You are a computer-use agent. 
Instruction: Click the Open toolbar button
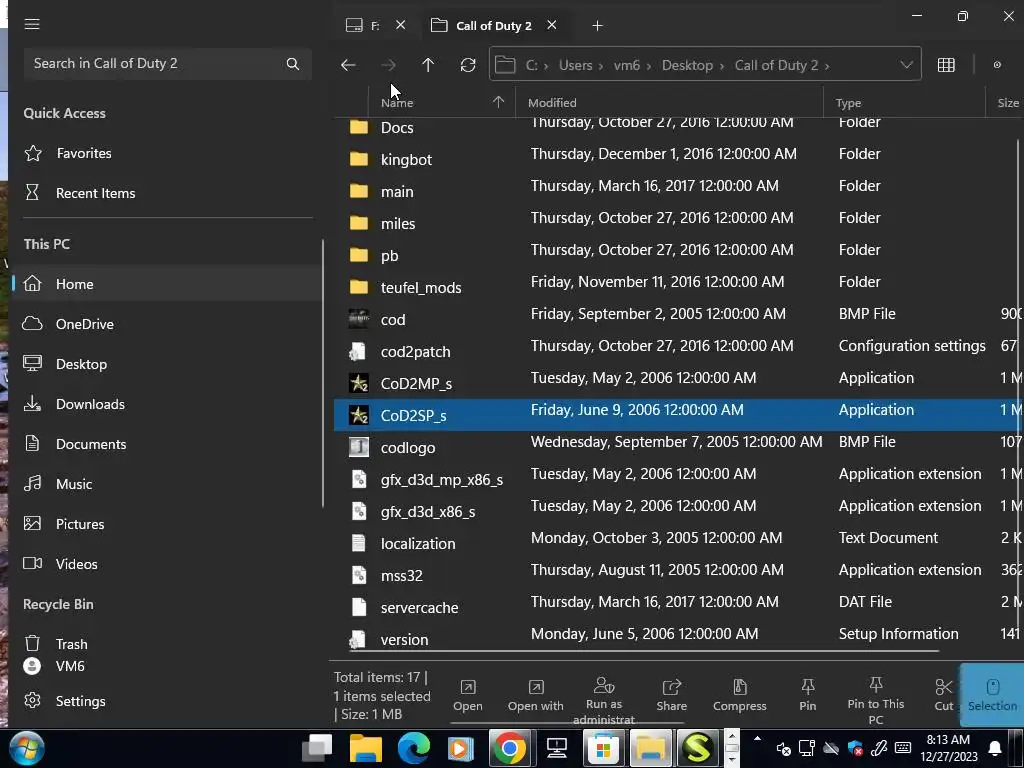(468, 696)
